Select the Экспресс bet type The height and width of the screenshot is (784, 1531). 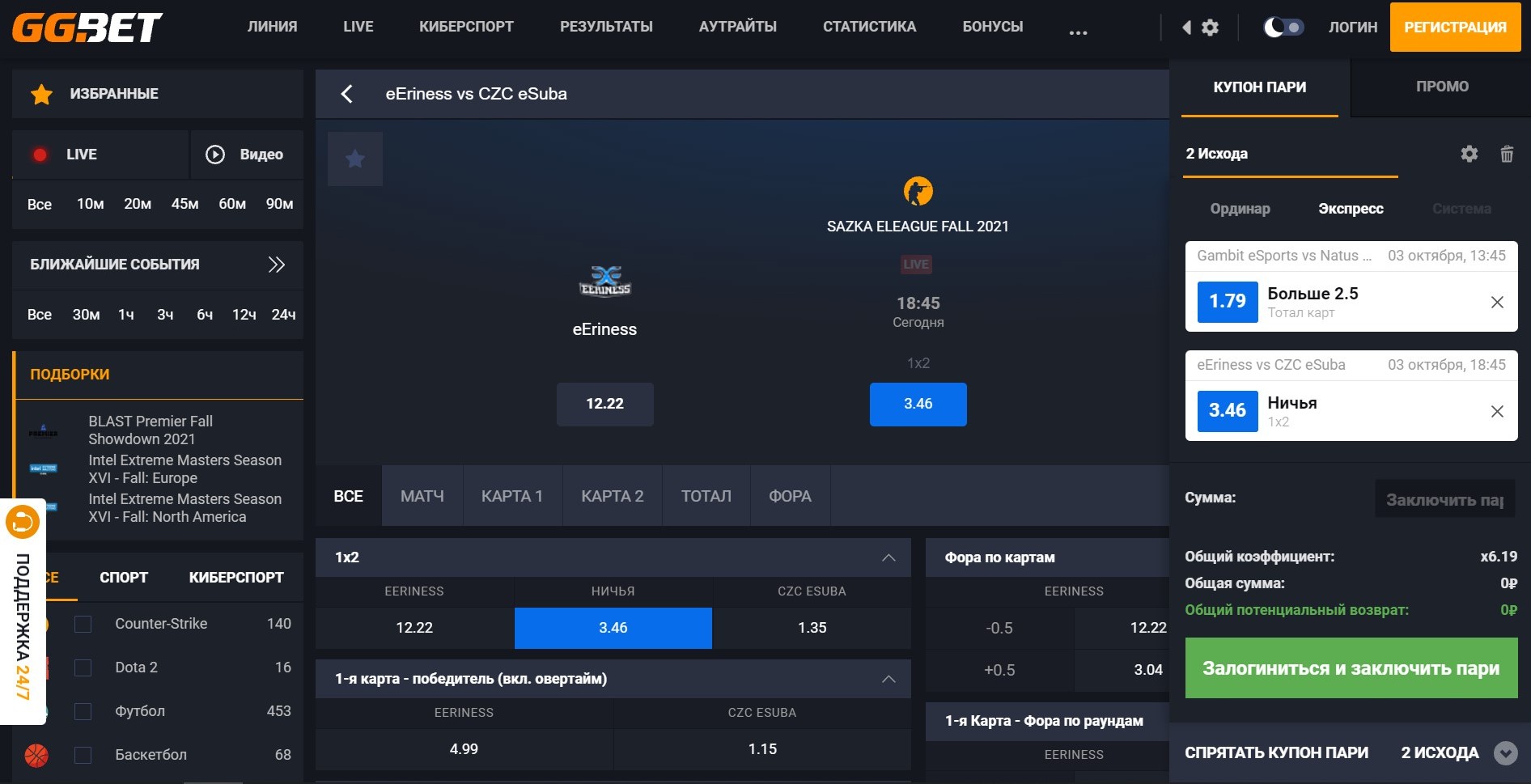(x=1351, y=209)
